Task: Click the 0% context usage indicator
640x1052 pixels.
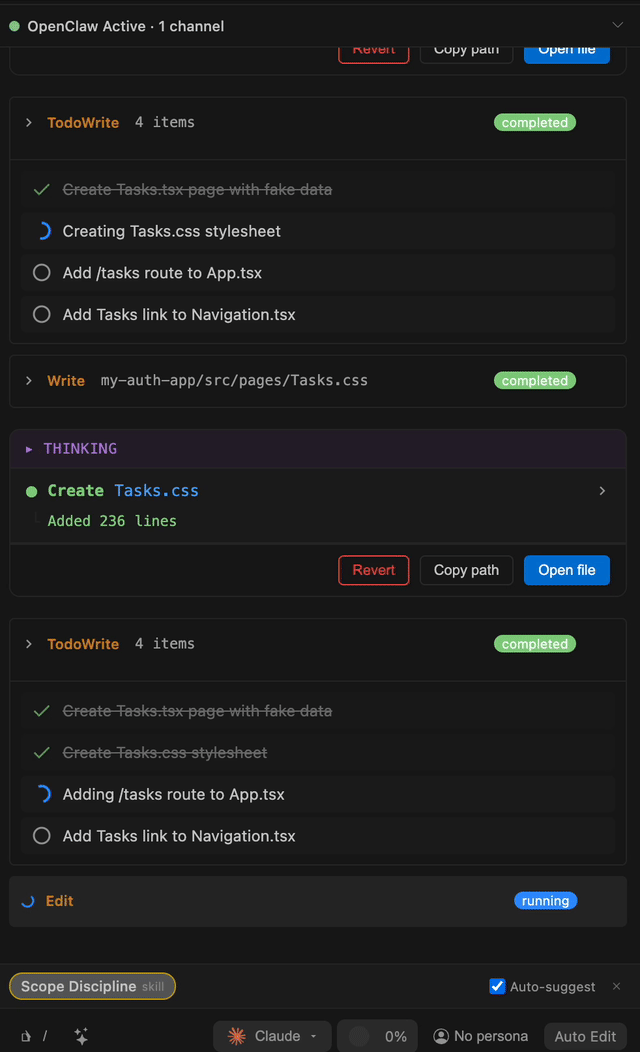Action: click(x=377, y=1036)
